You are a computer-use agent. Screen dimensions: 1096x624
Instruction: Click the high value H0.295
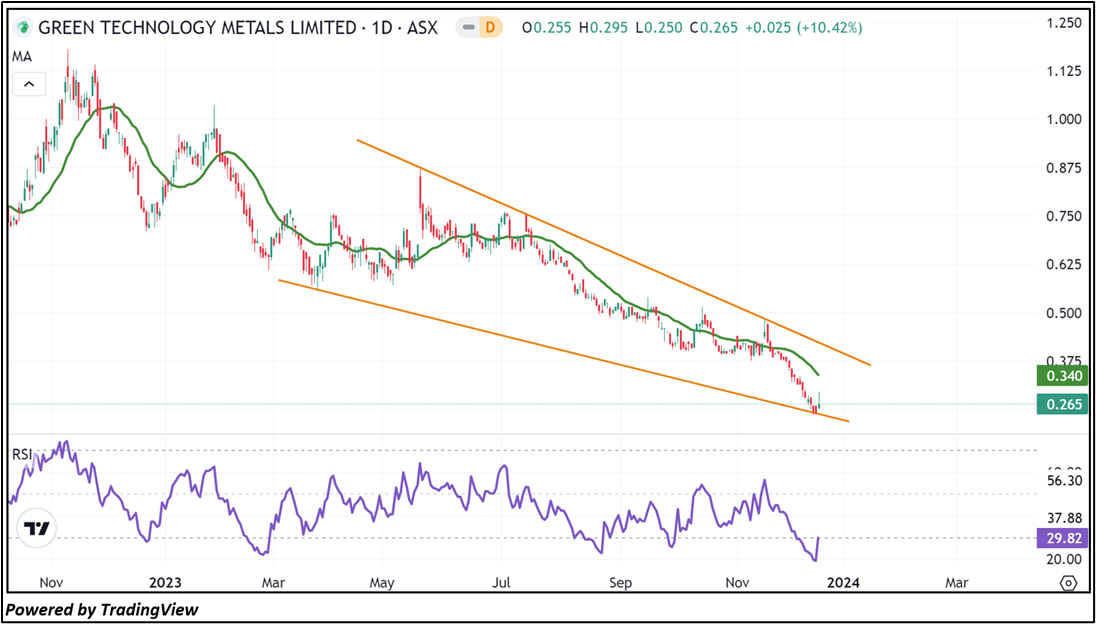click(605, 28)
